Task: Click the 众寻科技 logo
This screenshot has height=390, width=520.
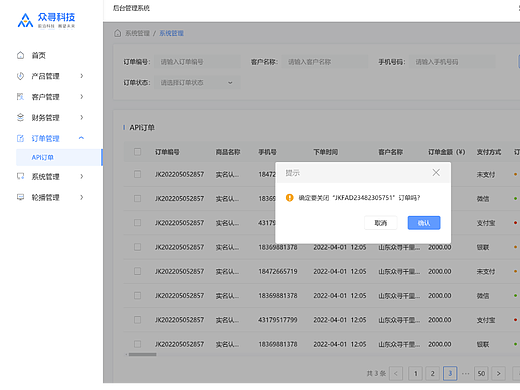Action: [46, 21]
